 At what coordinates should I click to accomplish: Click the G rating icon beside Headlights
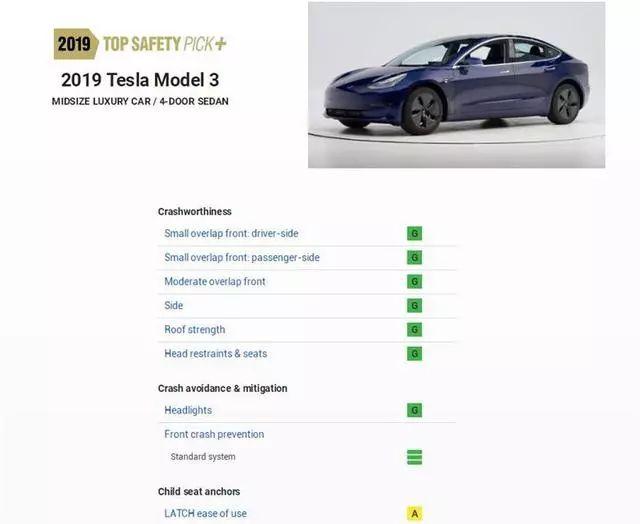pyautogui.click(x=414, y=410)
